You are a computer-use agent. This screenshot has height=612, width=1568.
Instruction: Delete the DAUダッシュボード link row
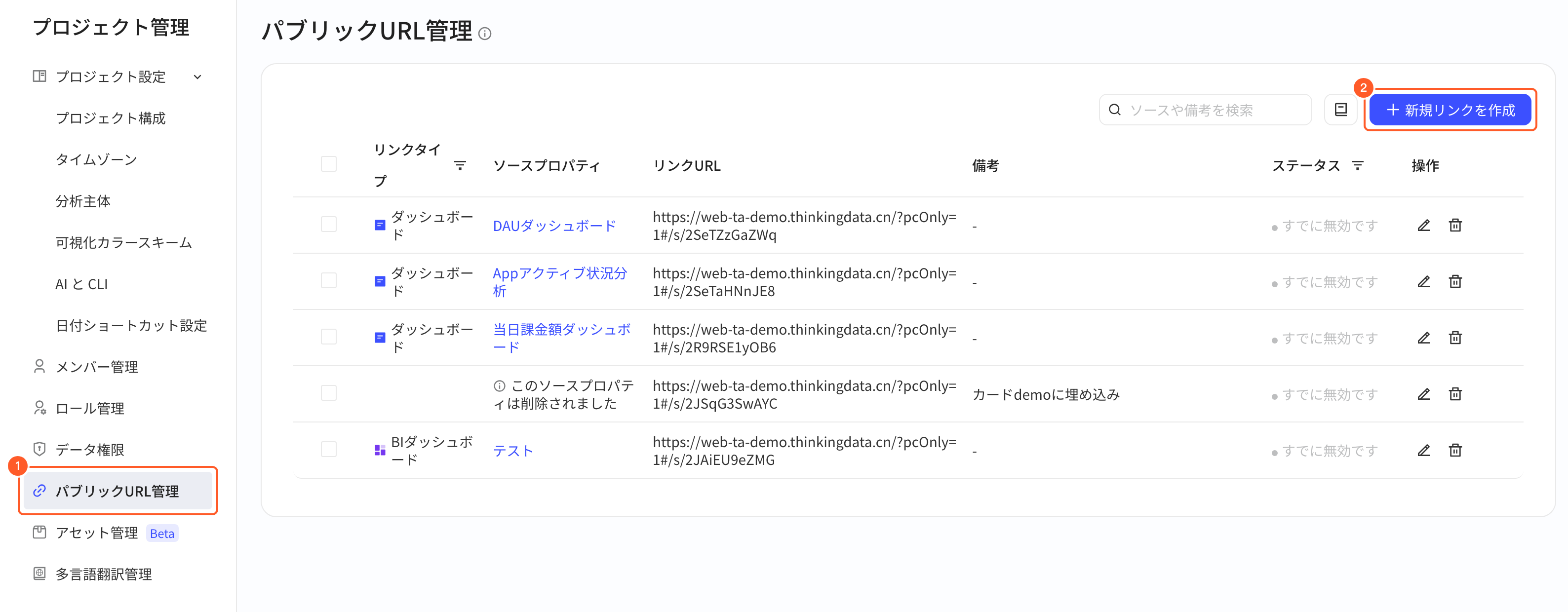[1455, 225]
